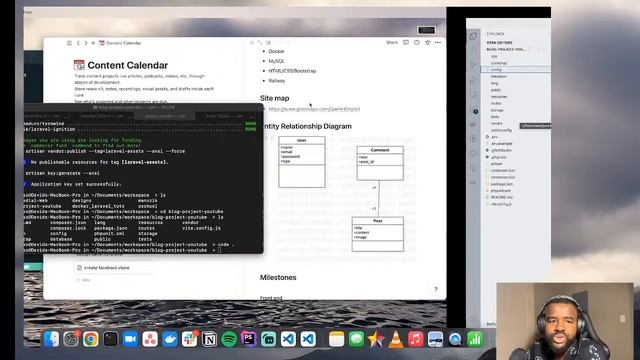Open System Settings gear in Dock
The height and width of the screenshot is (360, 640).
point(71,339)
